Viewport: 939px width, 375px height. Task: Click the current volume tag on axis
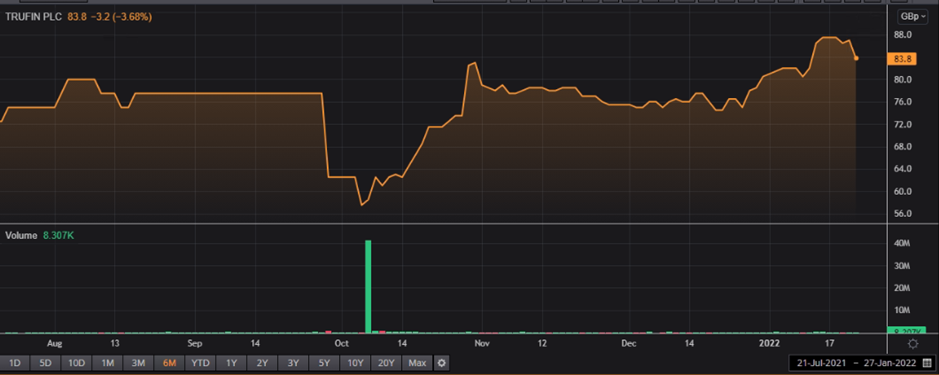[907, 329]
